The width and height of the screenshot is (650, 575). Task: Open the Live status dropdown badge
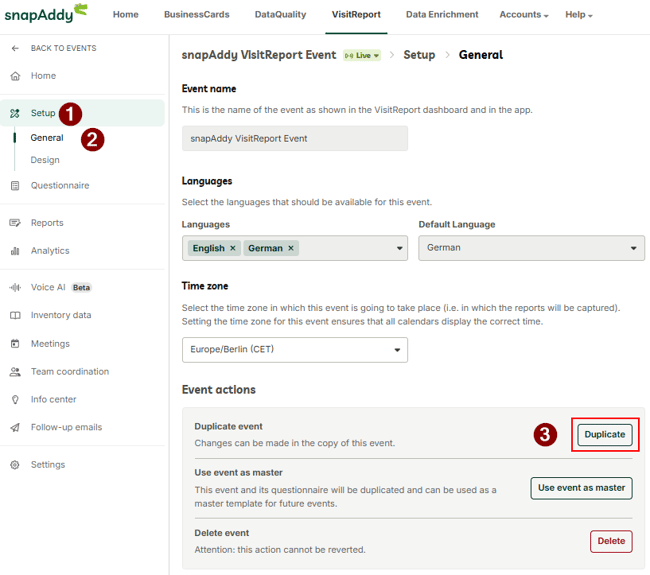click(361, 55)
